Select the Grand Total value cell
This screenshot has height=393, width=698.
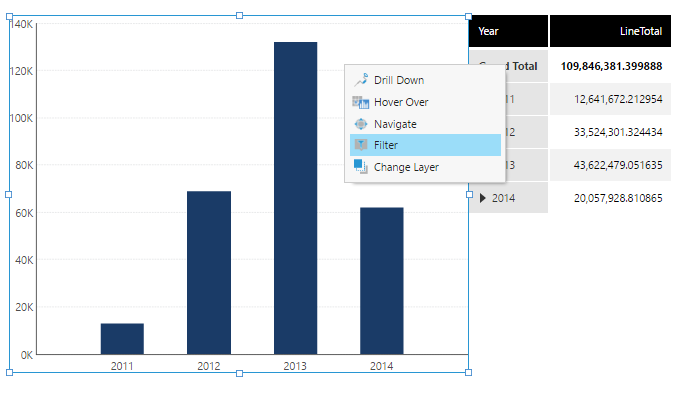[x=610, y=66]
